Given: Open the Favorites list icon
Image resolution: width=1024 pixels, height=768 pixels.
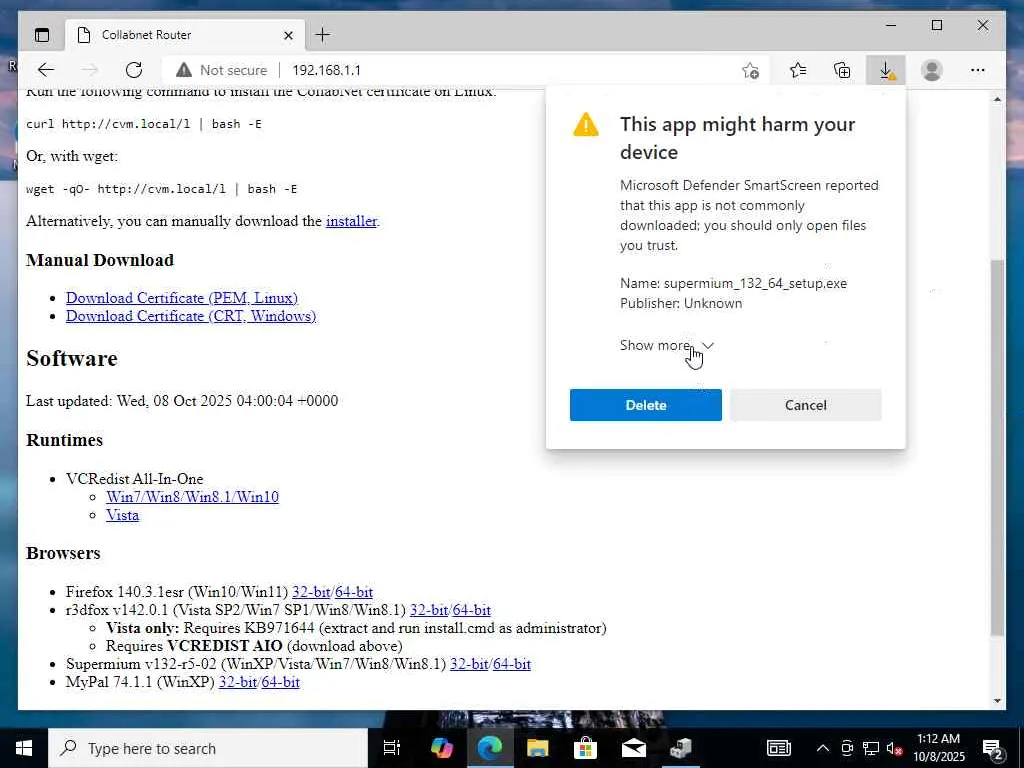Looking at the screenshot, I should 797,70.
